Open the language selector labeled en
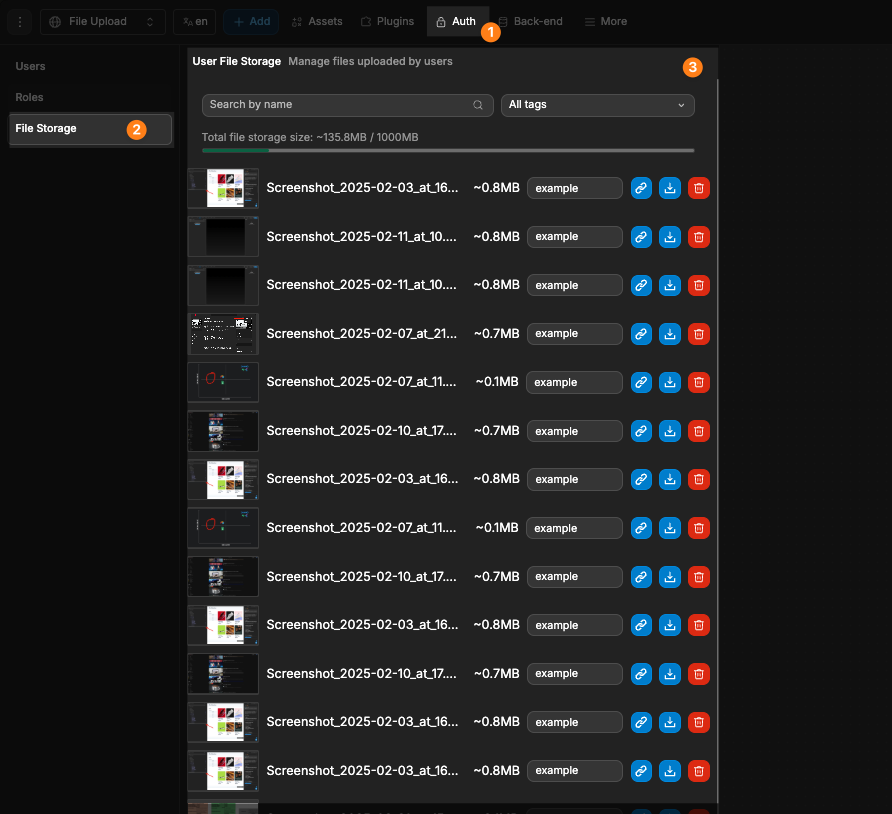The height and width of the screenshot is (814, 892). [194, 21]
